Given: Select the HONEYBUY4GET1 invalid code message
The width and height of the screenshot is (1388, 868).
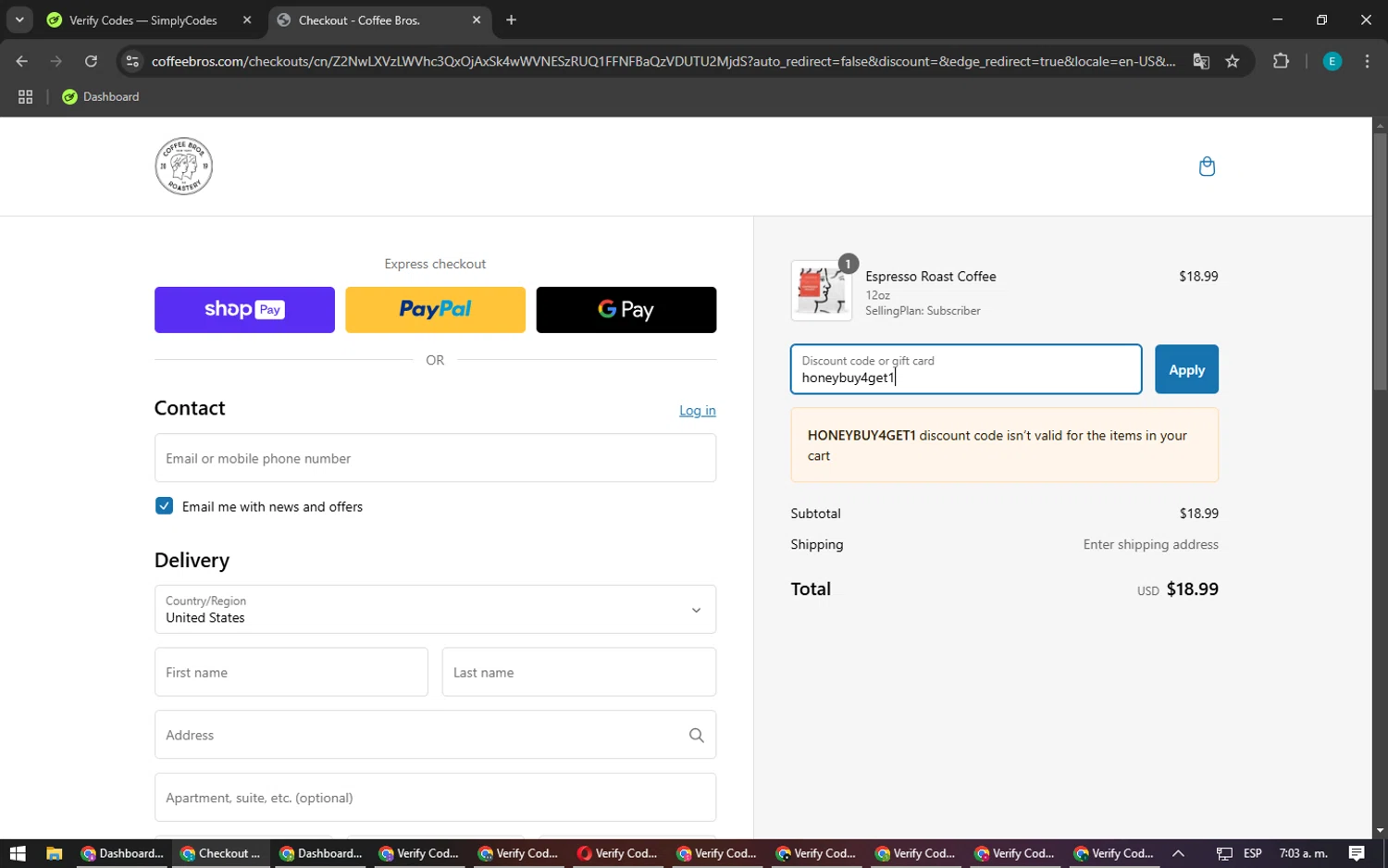Looking at the screenshot, I should pos(1005,445).
